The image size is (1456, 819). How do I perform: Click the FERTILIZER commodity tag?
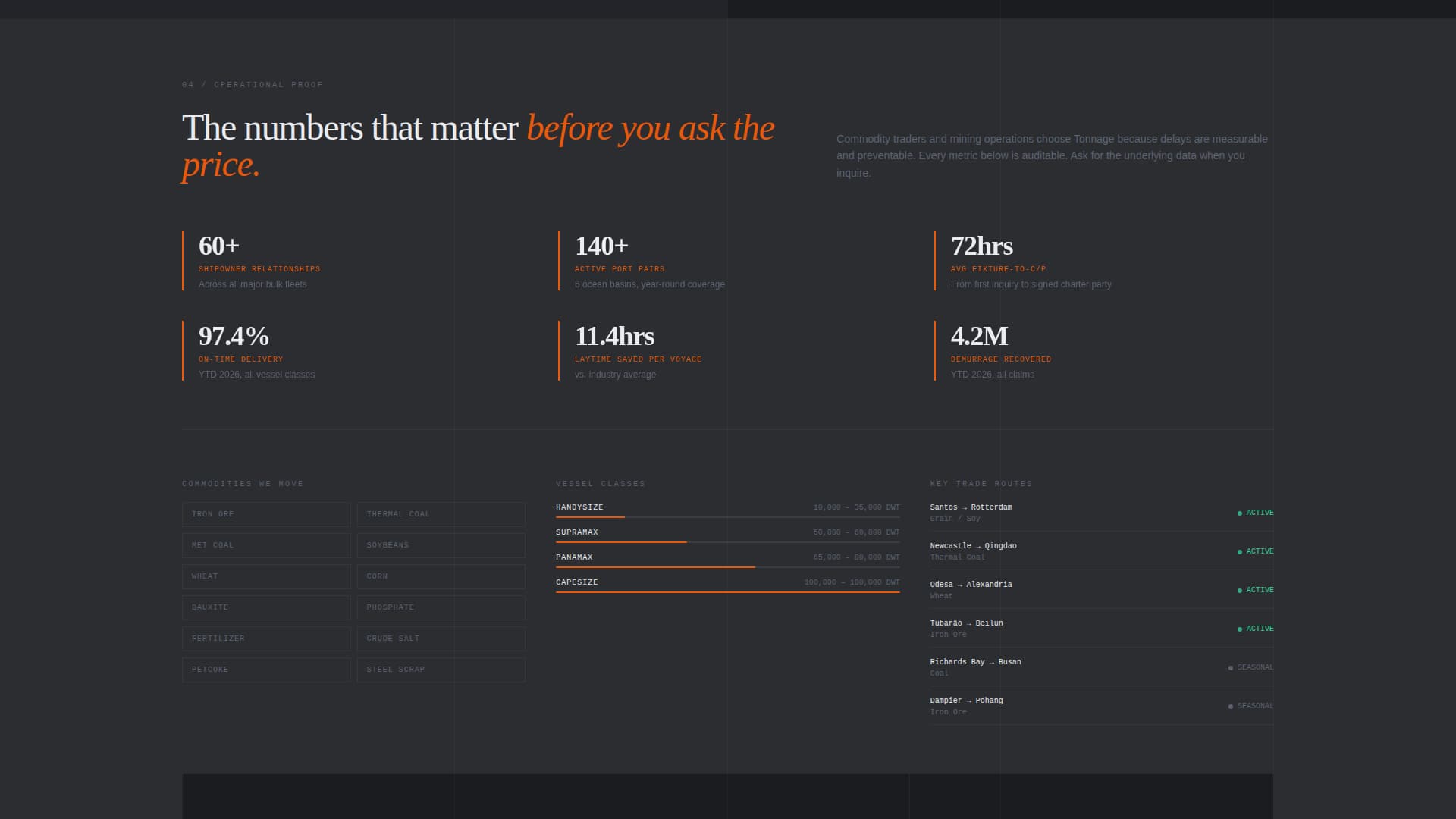(266, 639)
